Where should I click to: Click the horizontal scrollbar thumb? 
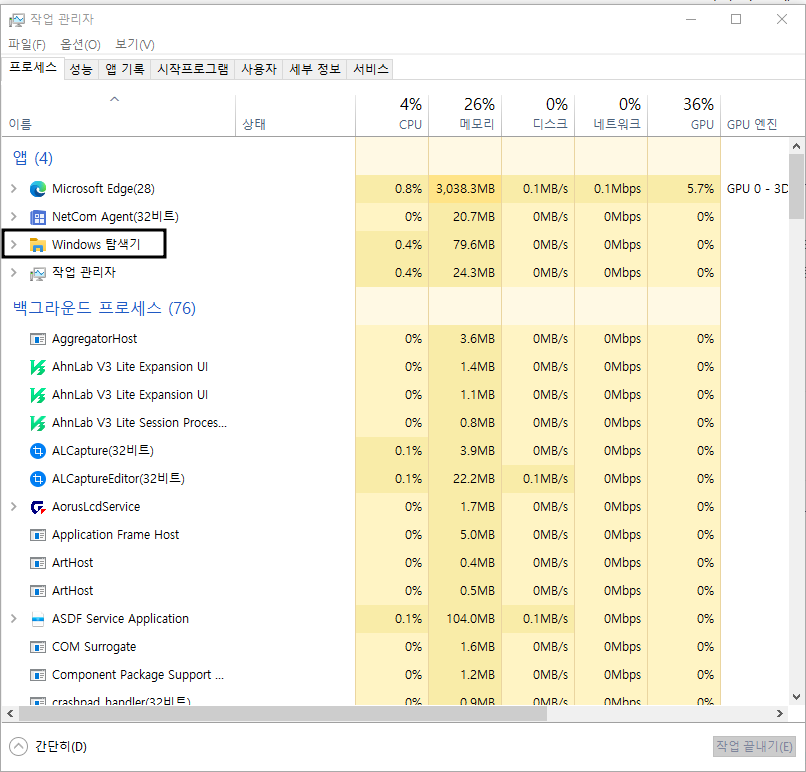coord(283,713)
